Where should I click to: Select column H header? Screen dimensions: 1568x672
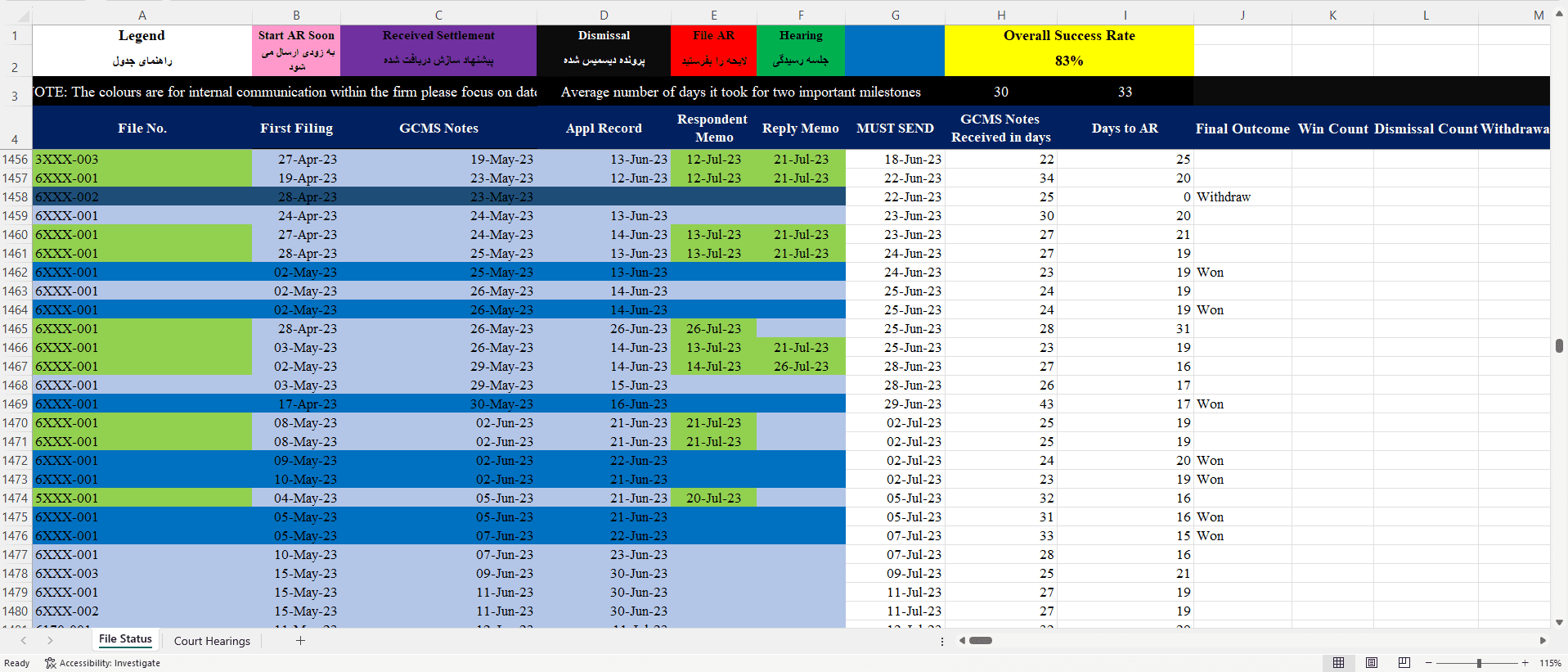(x=1001, y=16)
